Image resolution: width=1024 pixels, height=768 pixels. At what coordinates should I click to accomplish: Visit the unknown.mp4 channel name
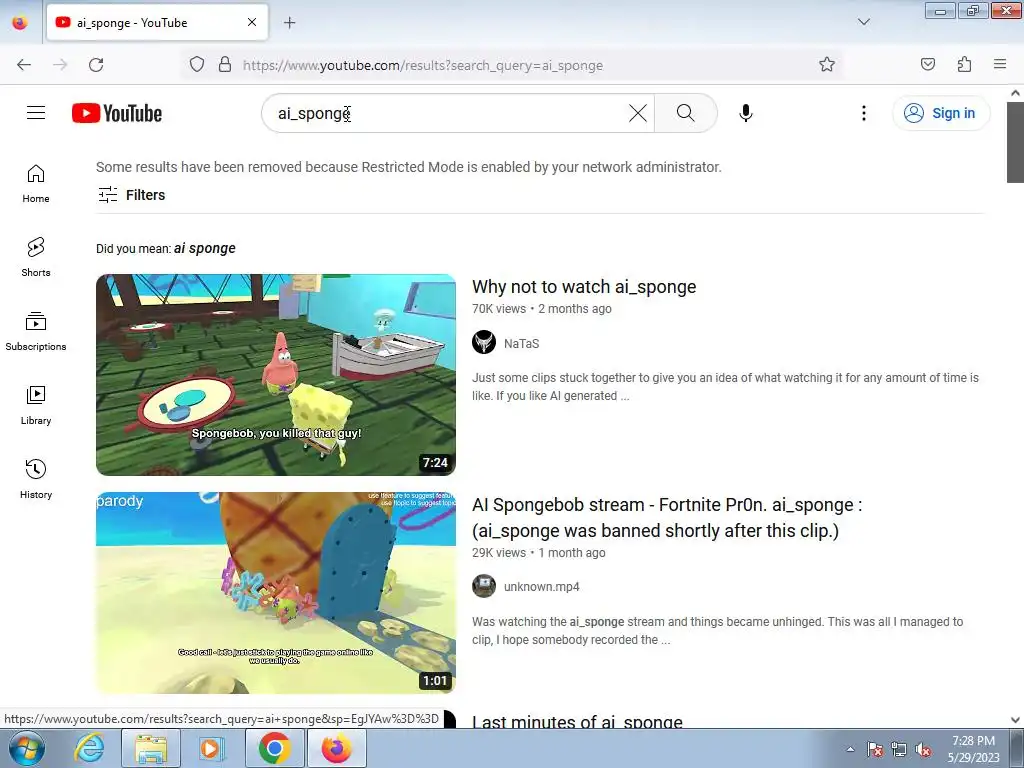(541, 586)
